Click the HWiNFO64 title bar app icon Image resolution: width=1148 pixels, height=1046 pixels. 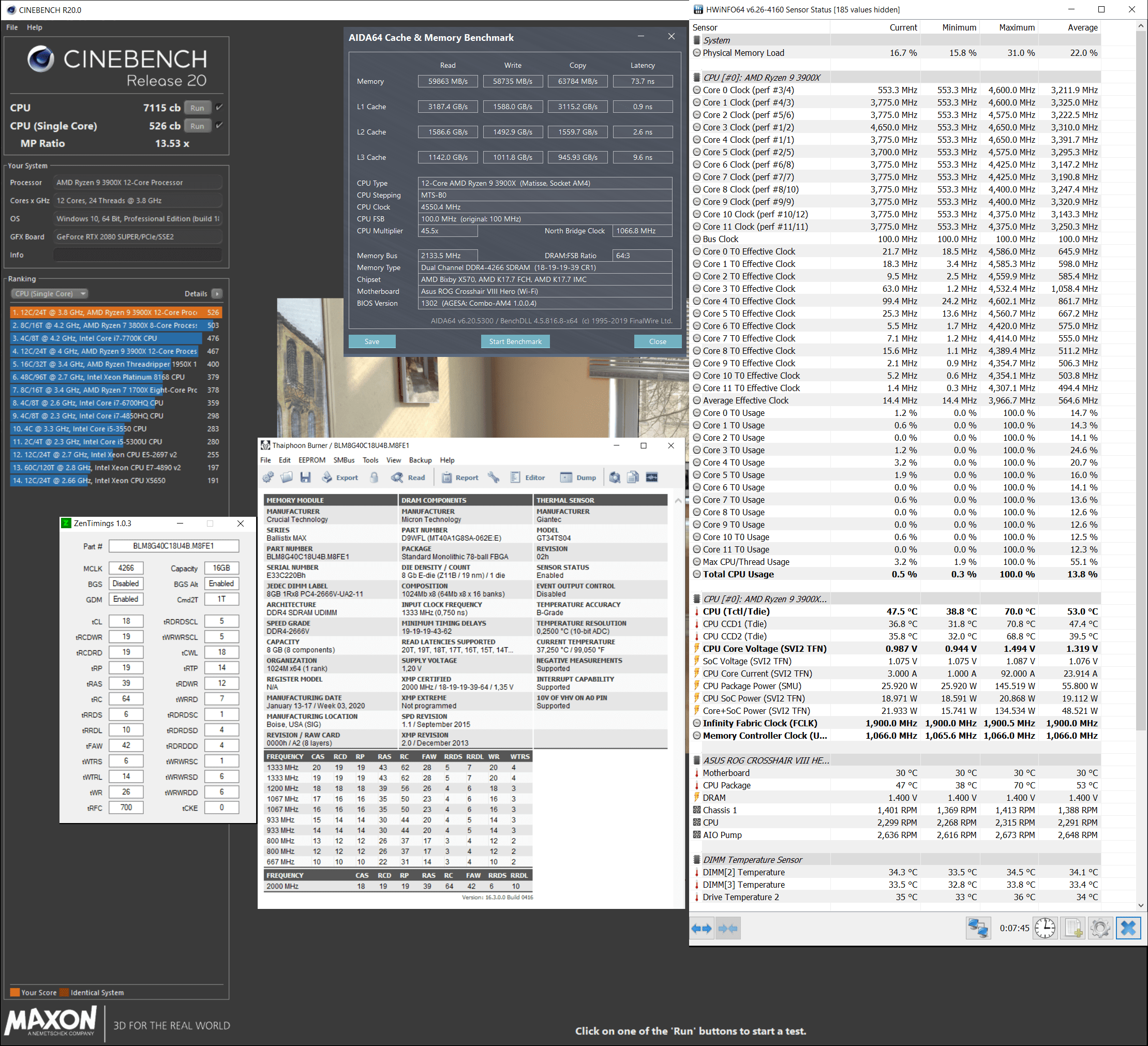[698, 9]
